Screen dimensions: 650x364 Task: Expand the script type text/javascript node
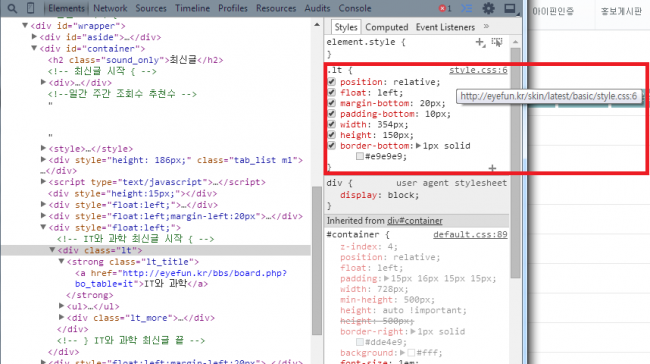point(43,182)
